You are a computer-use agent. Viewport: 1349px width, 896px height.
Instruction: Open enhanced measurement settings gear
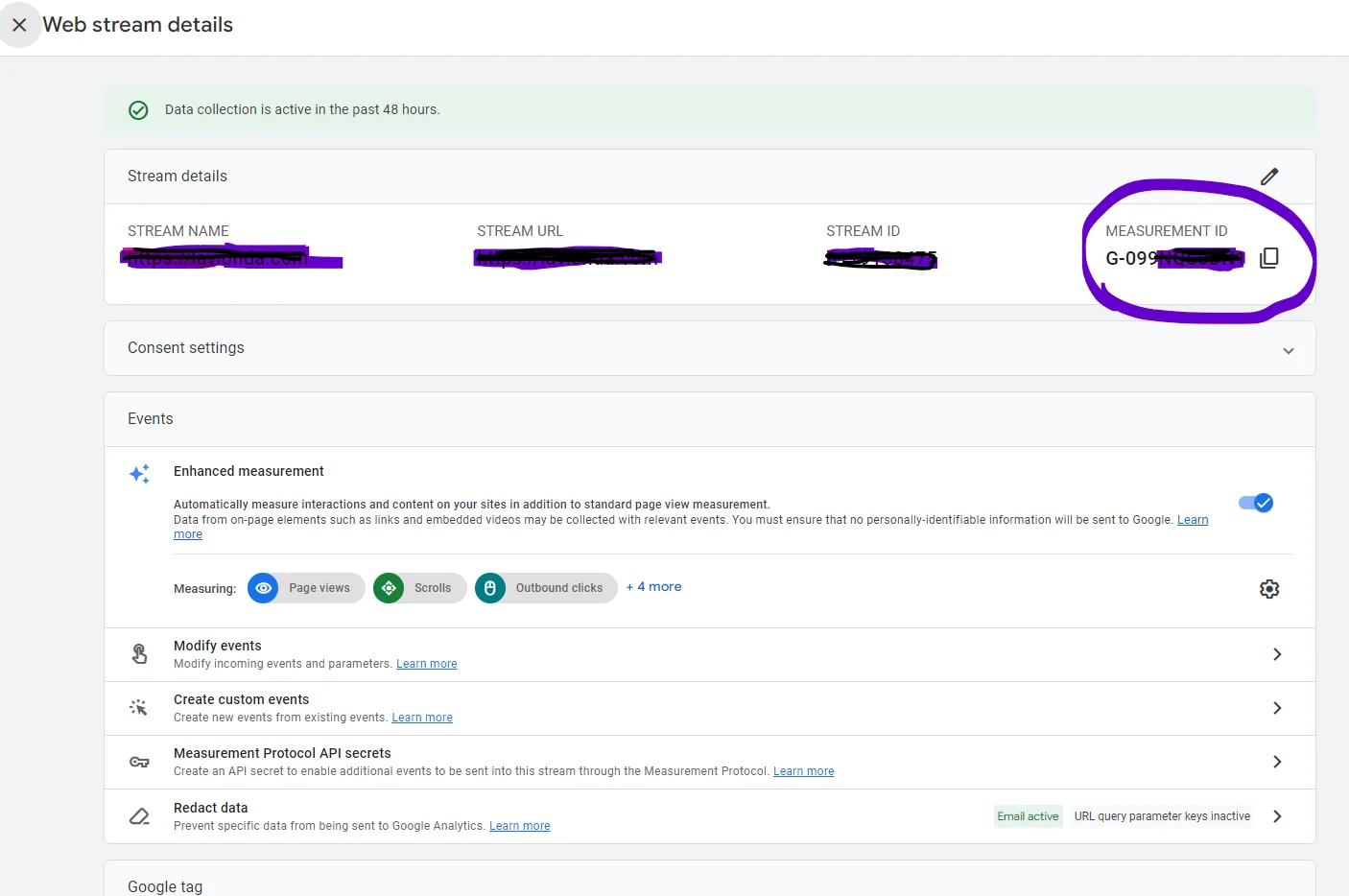tap(1269, 589)
